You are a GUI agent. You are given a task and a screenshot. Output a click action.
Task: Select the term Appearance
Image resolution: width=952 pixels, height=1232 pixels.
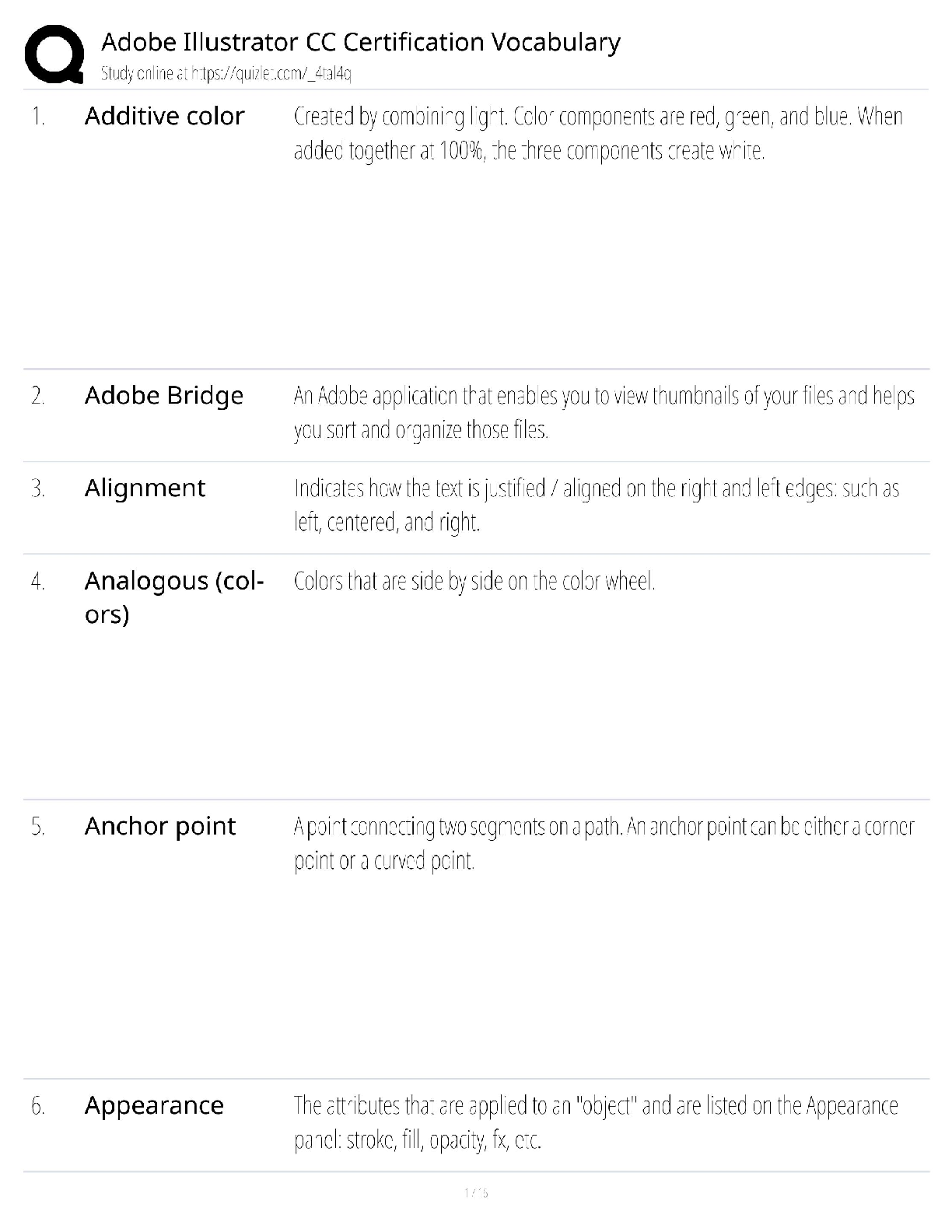(x=154, y=1105)
